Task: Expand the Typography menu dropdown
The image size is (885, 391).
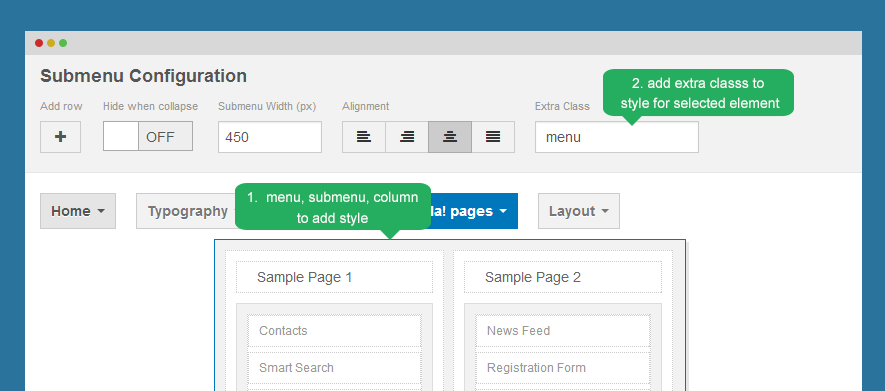Action: coord(186,211)
